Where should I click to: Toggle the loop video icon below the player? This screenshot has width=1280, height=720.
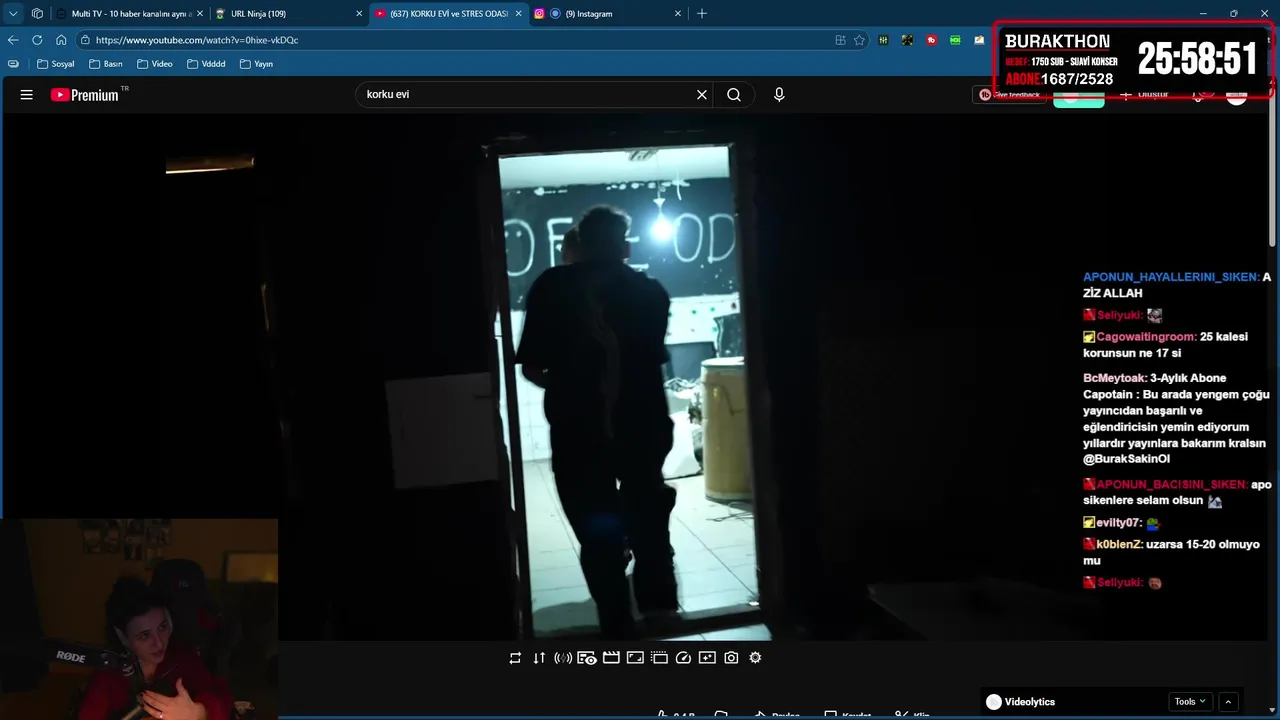[515, 658]
